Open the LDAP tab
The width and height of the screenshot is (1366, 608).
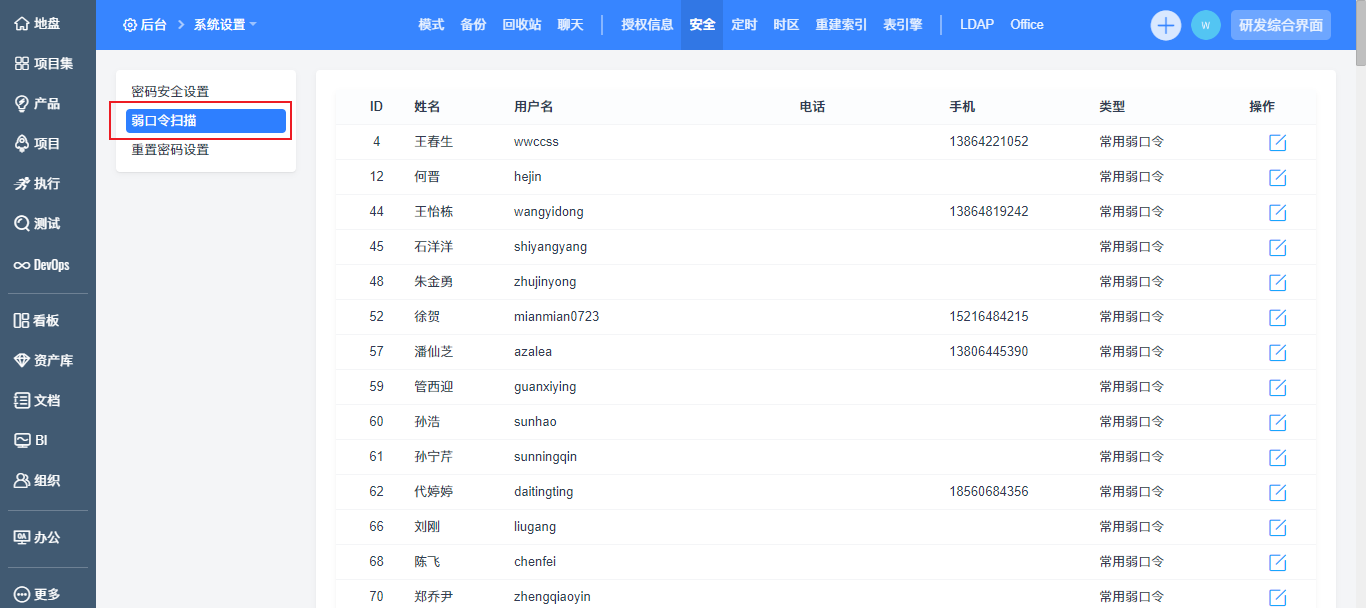[x=976, y=25]
